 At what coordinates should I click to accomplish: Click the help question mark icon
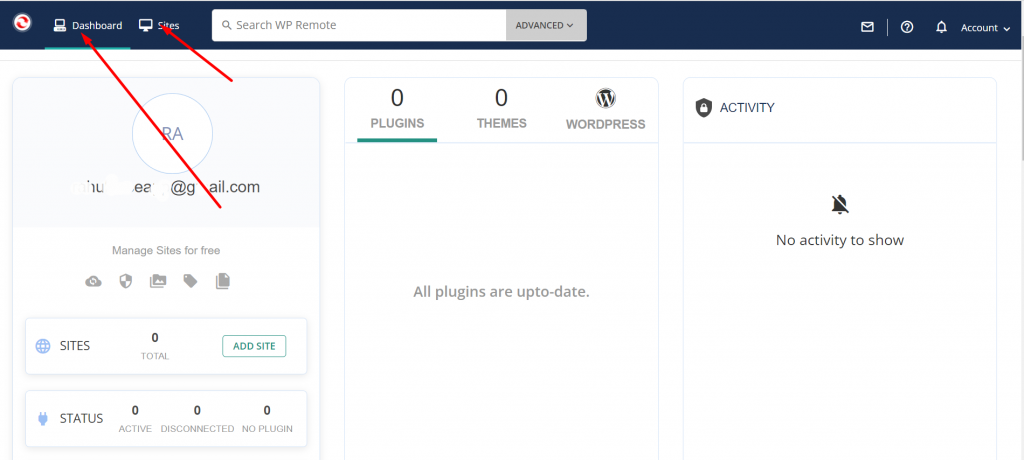906,27
